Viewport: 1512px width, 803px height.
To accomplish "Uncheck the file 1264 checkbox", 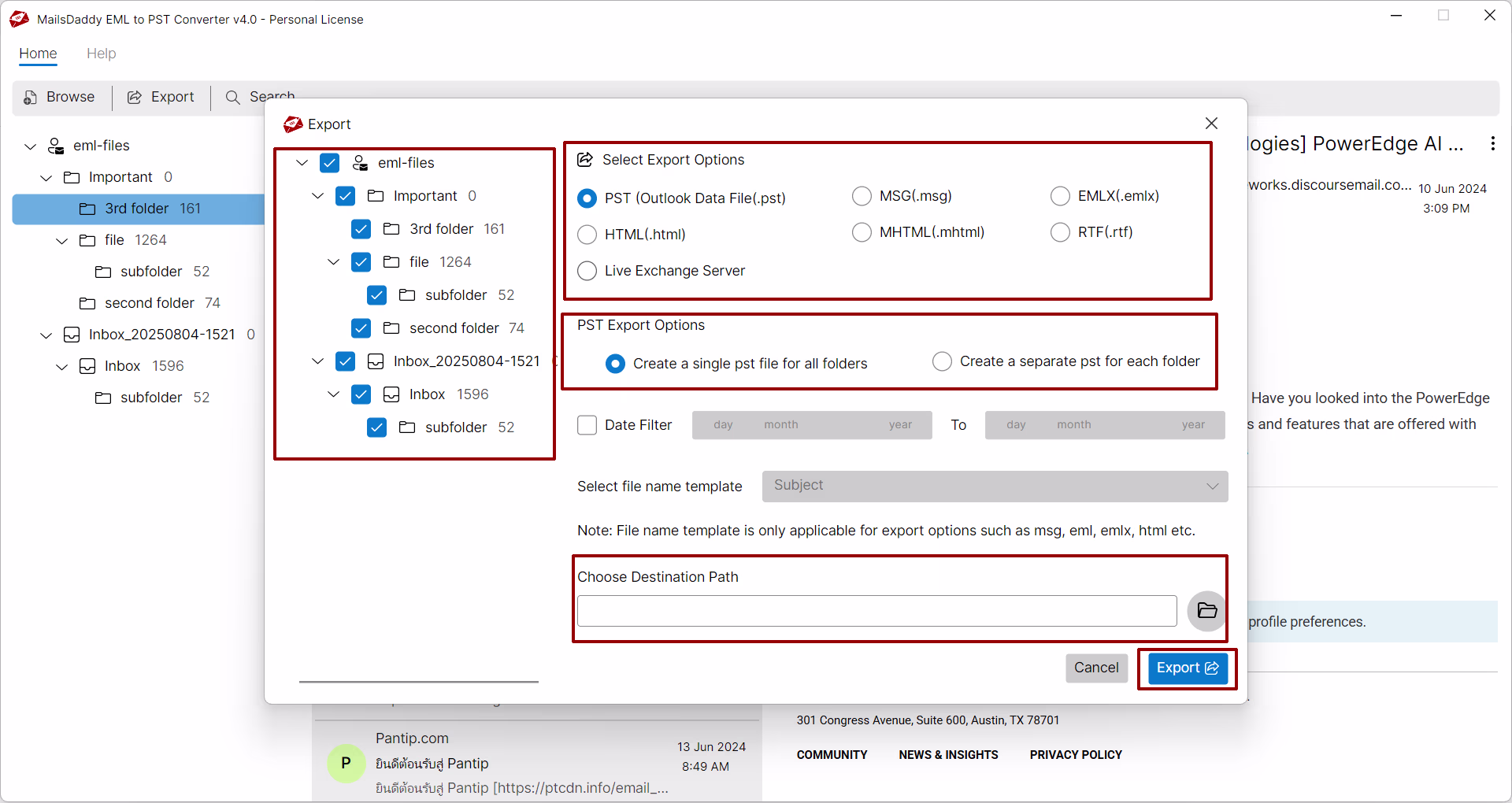I will (x=361, y=262).
